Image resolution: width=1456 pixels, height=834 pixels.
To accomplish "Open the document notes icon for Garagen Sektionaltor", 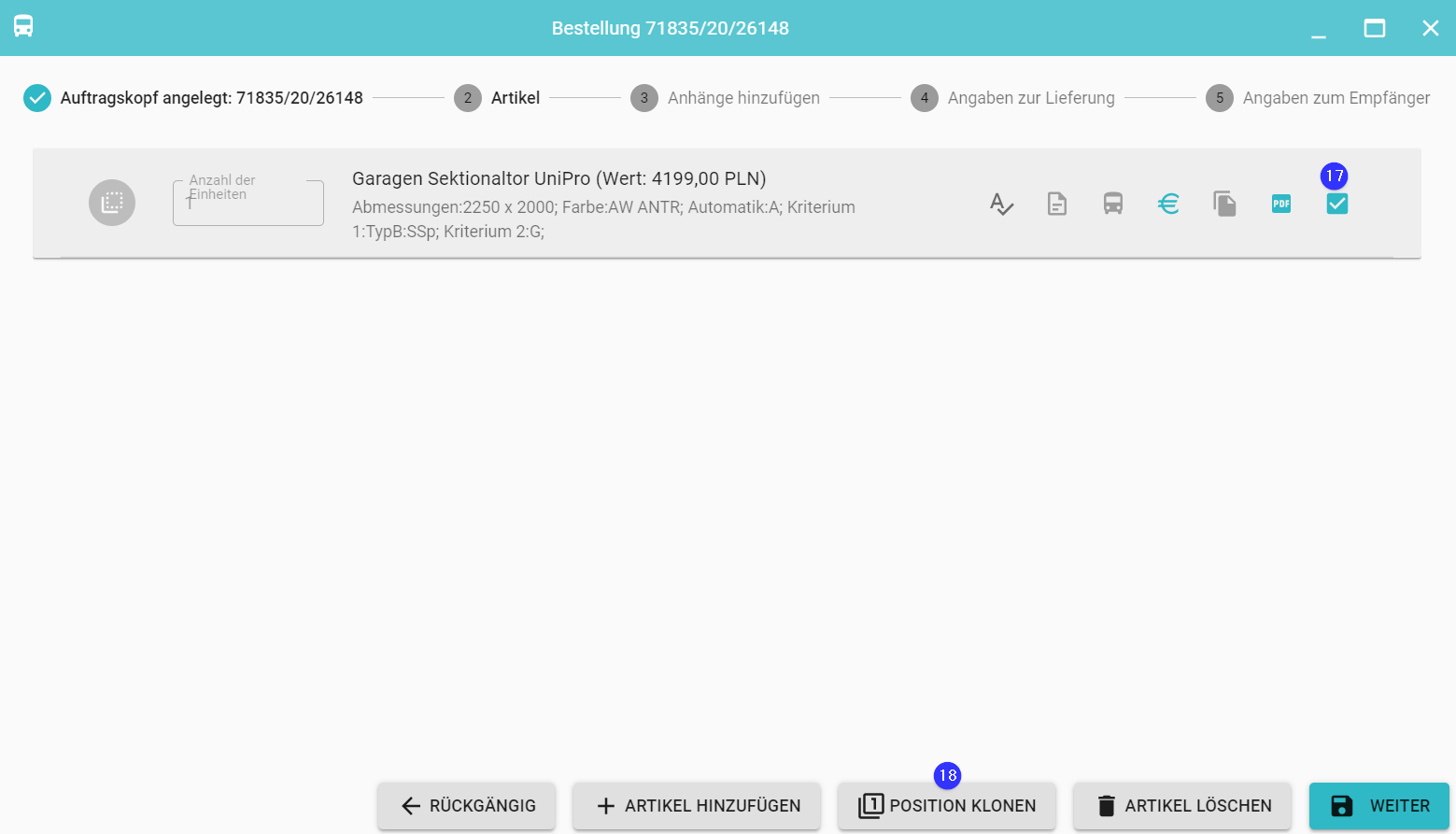I will [x=1057, y=204].
